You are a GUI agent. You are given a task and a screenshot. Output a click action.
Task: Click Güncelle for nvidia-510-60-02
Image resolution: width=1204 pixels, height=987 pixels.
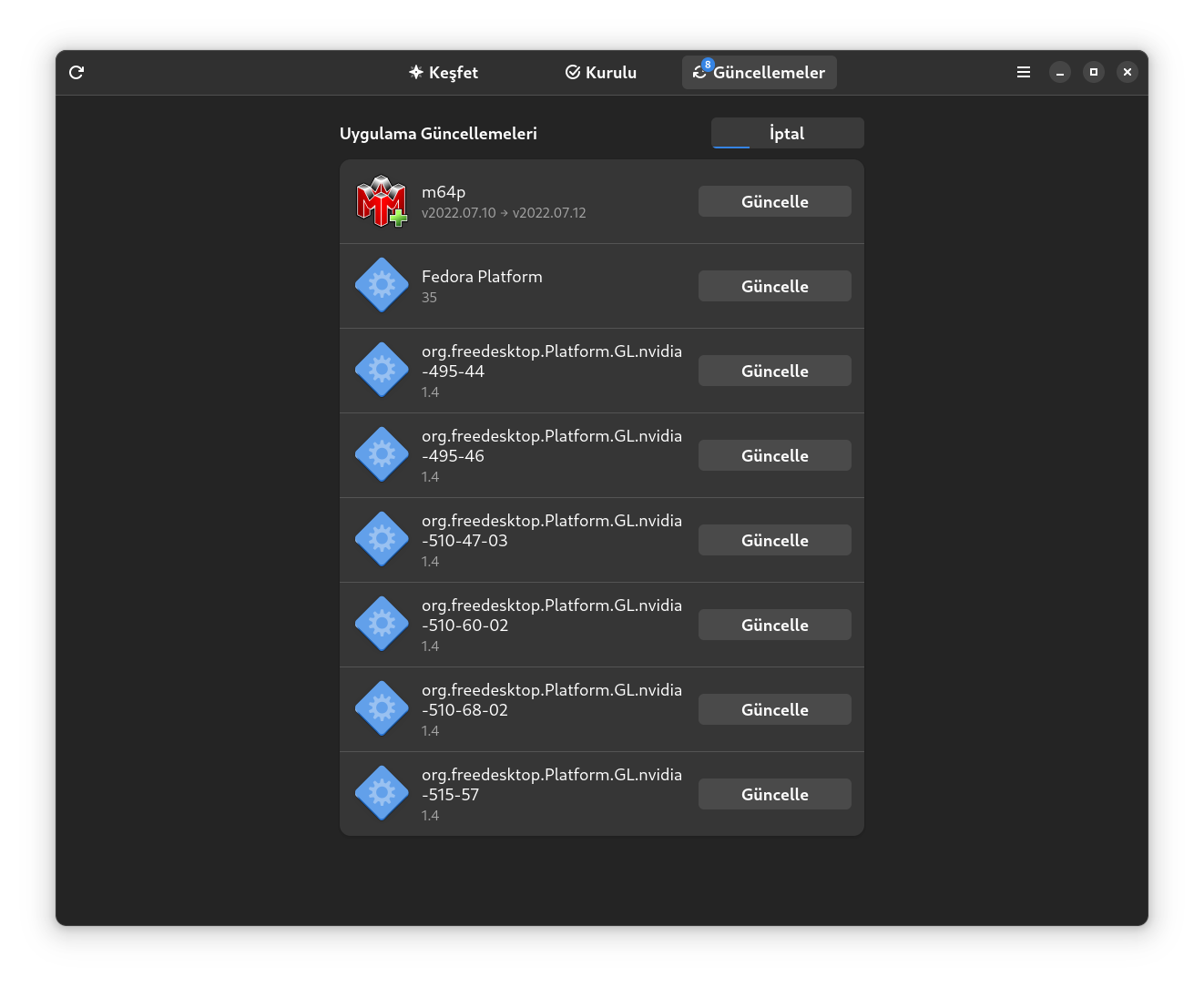775,625
